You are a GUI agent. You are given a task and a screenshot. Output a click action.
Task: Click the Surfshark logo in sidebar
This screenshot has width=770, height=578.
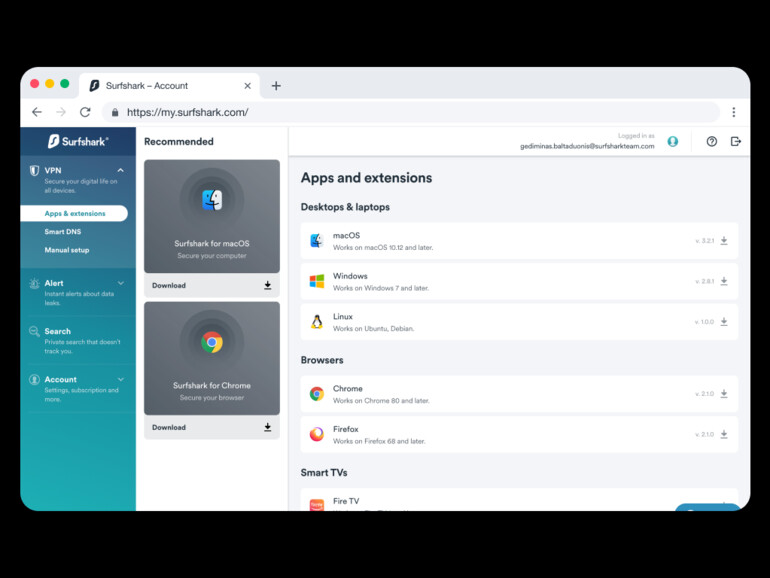click(78, 141)
